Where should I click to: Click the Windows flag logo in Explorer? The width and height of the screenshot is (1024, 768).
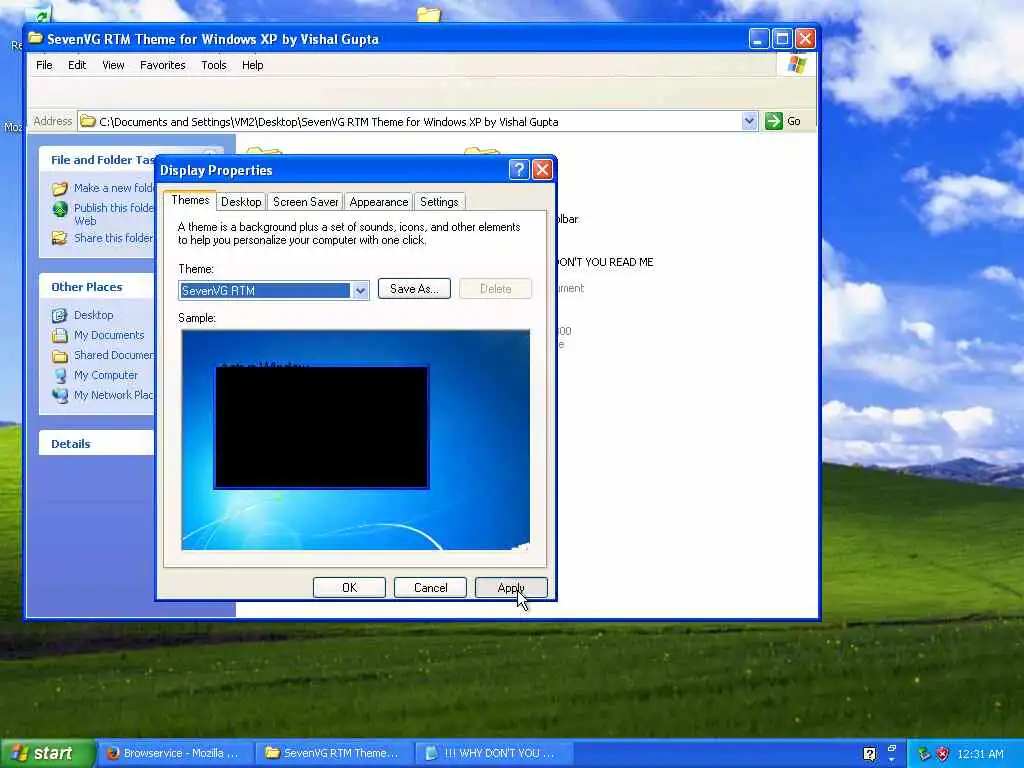pyautogui.click(x=797, y=65)
